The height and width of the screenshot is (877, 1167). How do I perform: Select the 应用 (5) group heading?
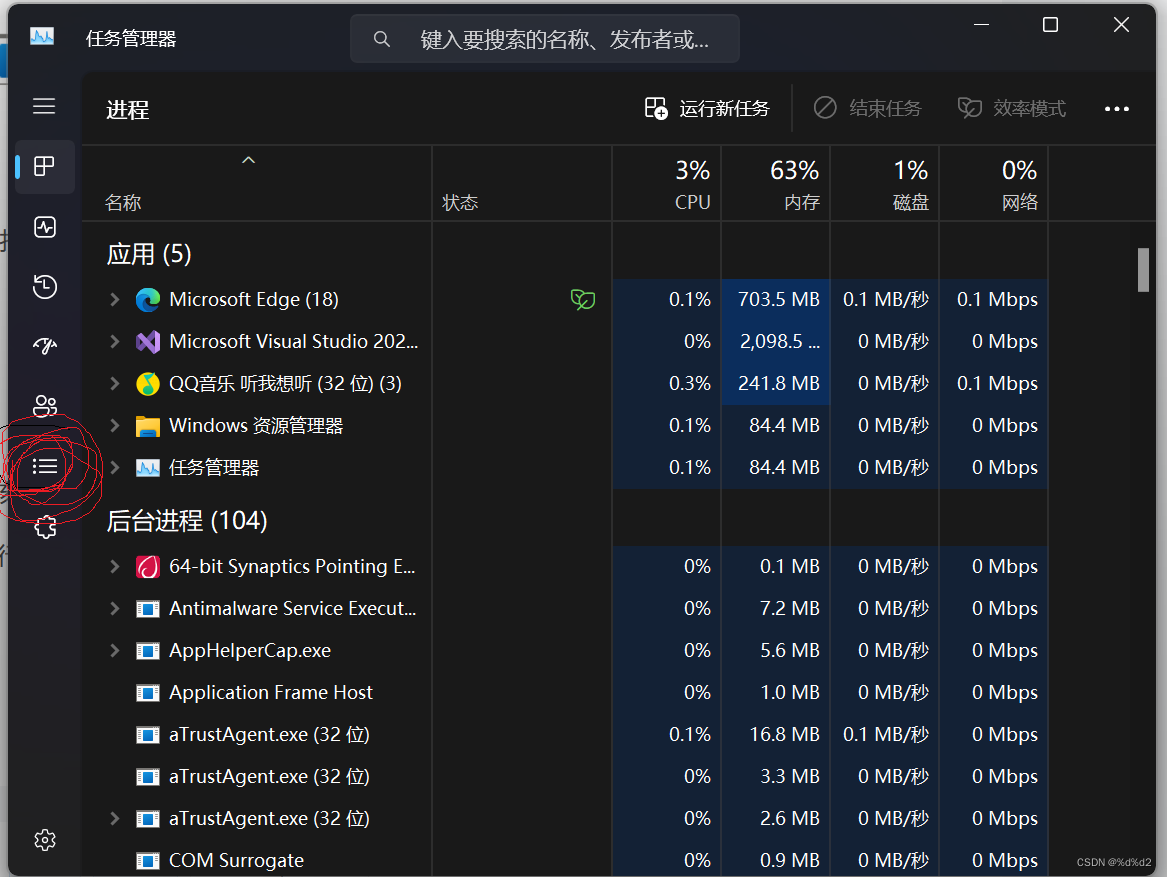pos(149,254)
